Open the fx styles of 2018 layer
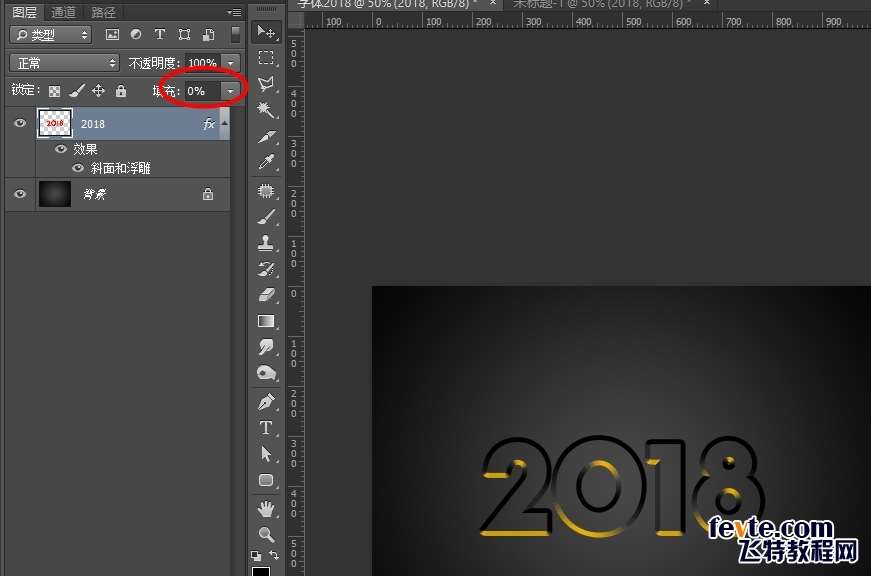The height and width of the screenshot is (576, 871). tap(209, 124)
